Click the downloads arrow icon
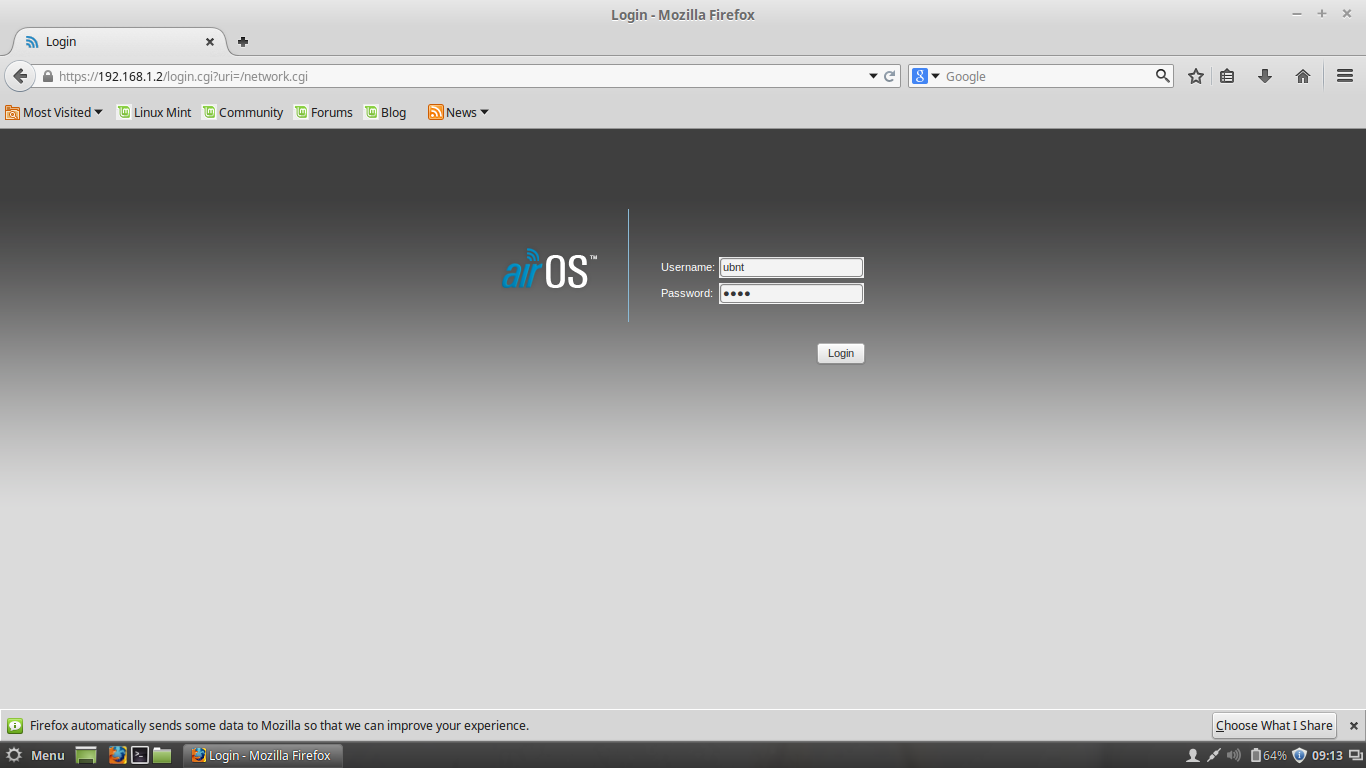The height and width of the screenshot is (768, 1366). click(x=1264, y=75)
